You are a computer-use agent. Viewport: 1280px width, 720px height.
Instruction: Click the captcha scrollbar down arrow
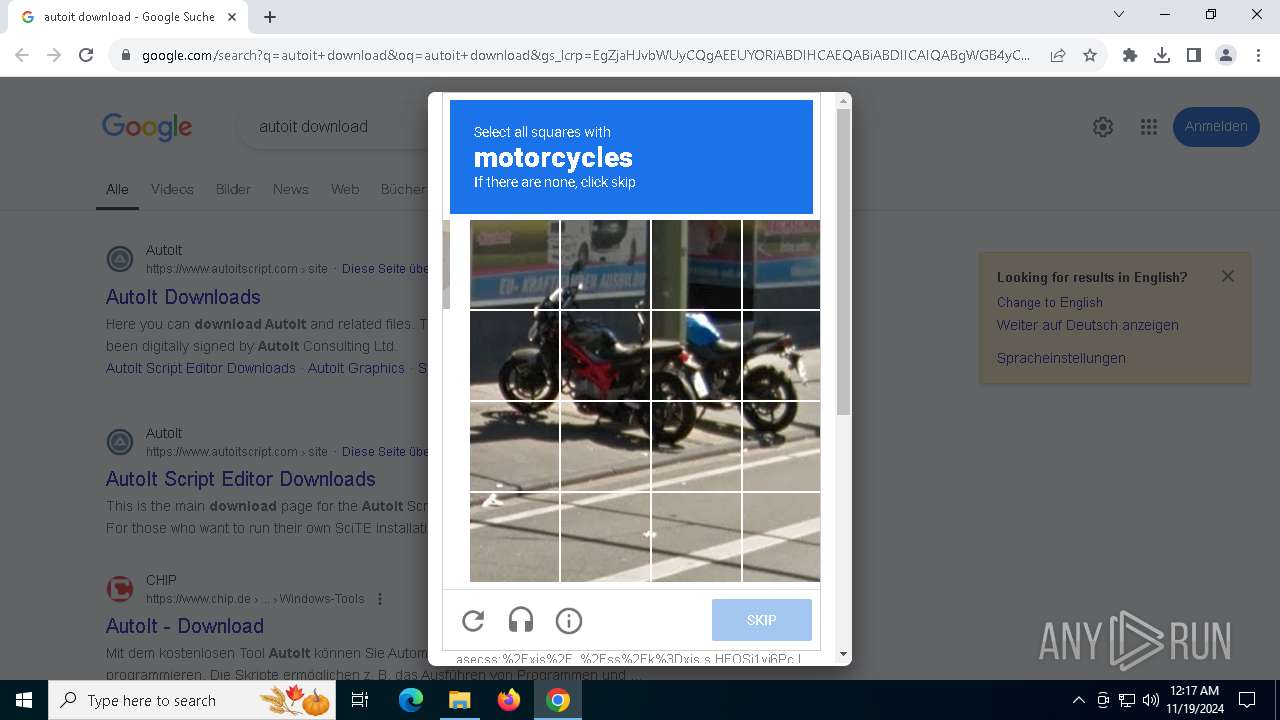tap(843, 655)
